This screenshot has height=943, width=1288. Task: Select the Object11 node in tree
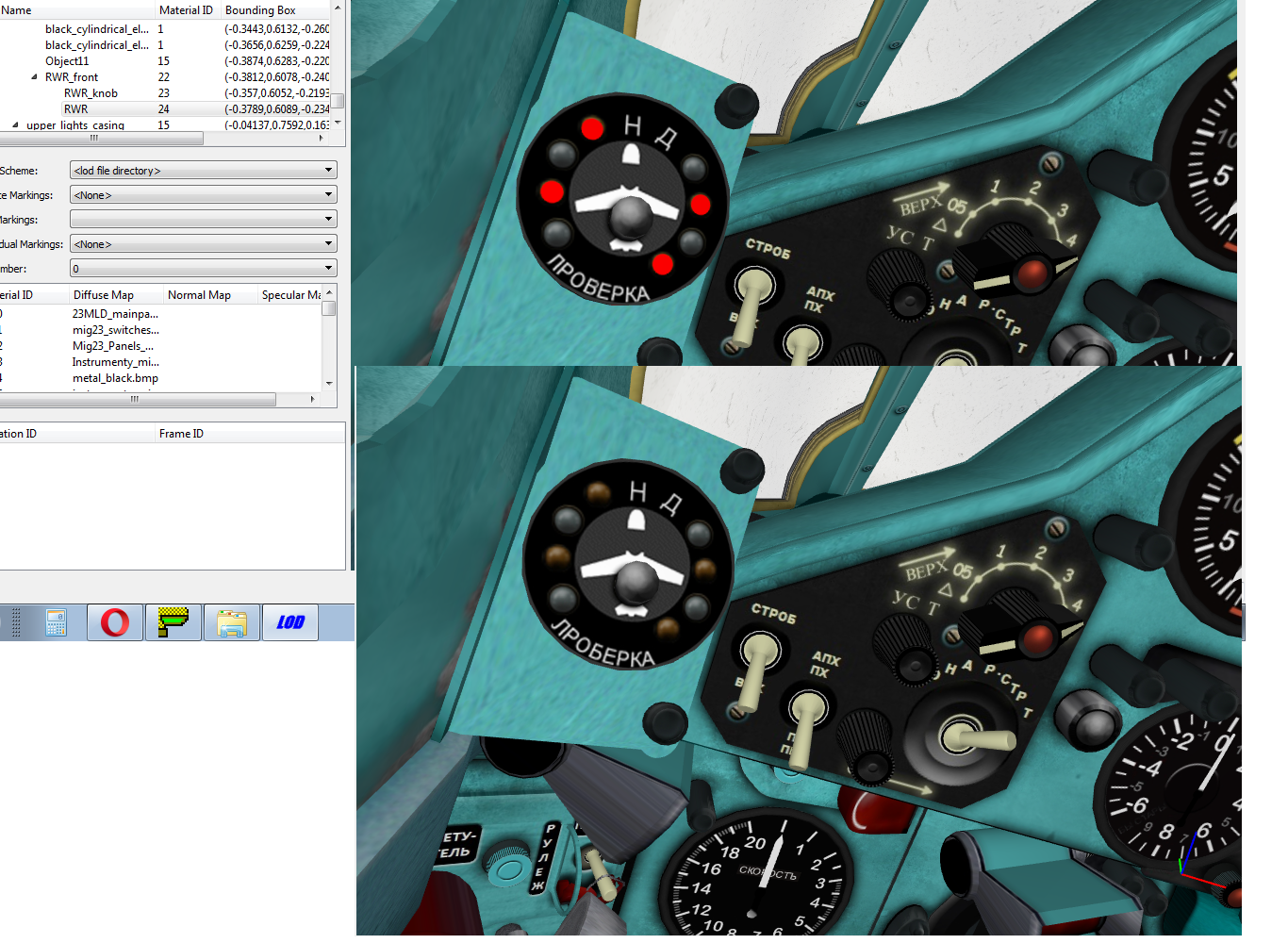[67, 61]
